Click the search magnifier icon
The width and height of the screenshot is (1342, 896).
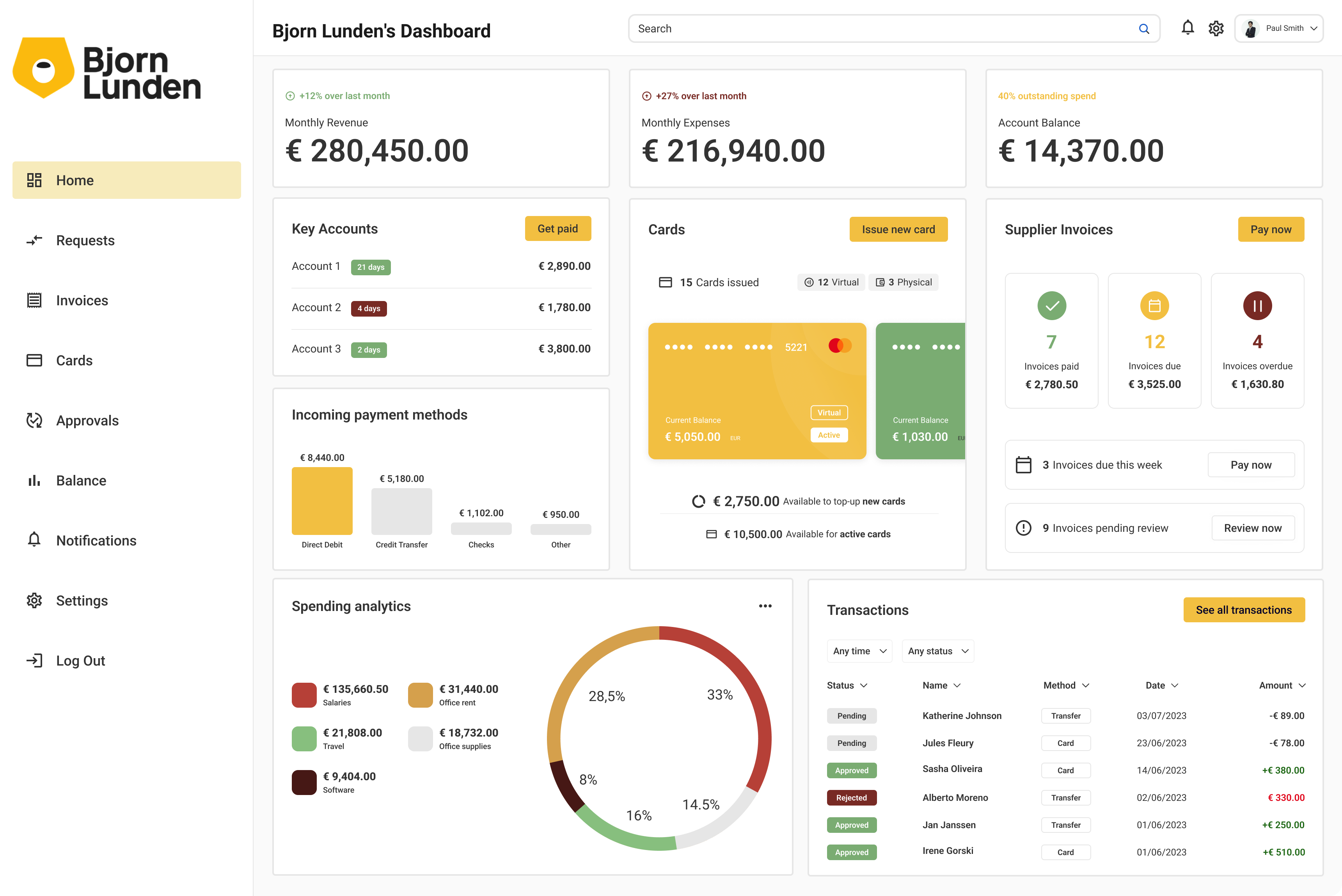click(x=1143, y=28)
